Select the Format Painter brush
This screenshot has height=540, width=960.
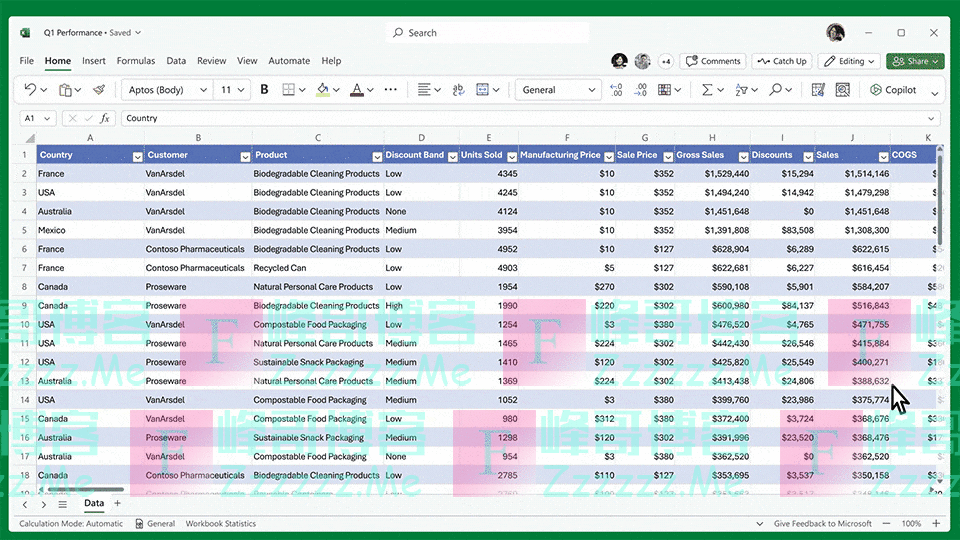point(99,90)
